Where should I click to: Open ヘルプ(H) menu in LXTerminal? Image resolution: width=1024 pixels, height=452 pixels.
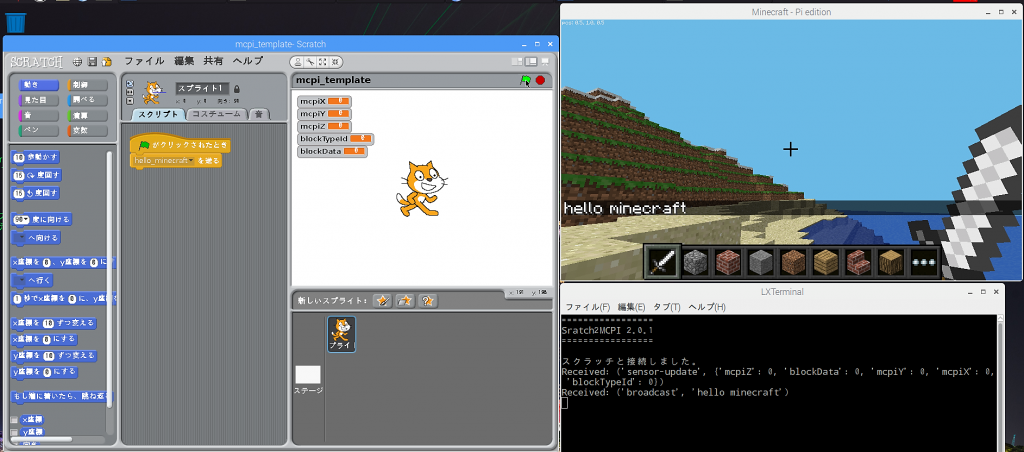pos(707,307)
